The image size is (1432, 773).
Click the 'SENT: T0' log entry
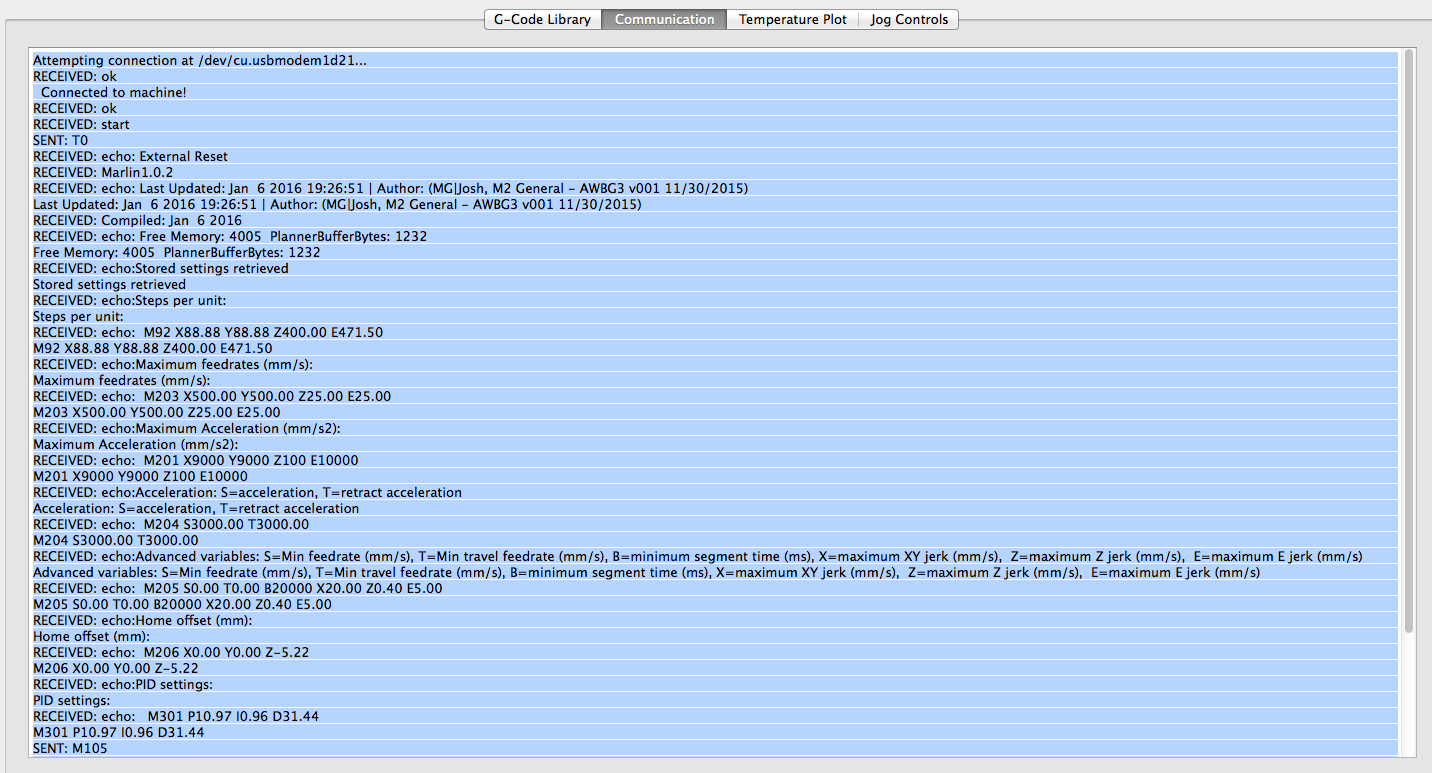(x=61, y=141)
